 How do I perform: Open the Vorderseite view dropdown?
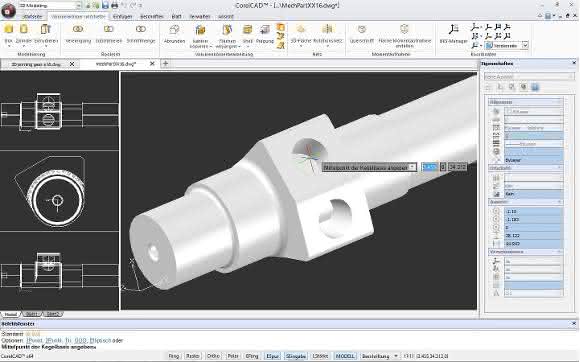coord(525,45)
